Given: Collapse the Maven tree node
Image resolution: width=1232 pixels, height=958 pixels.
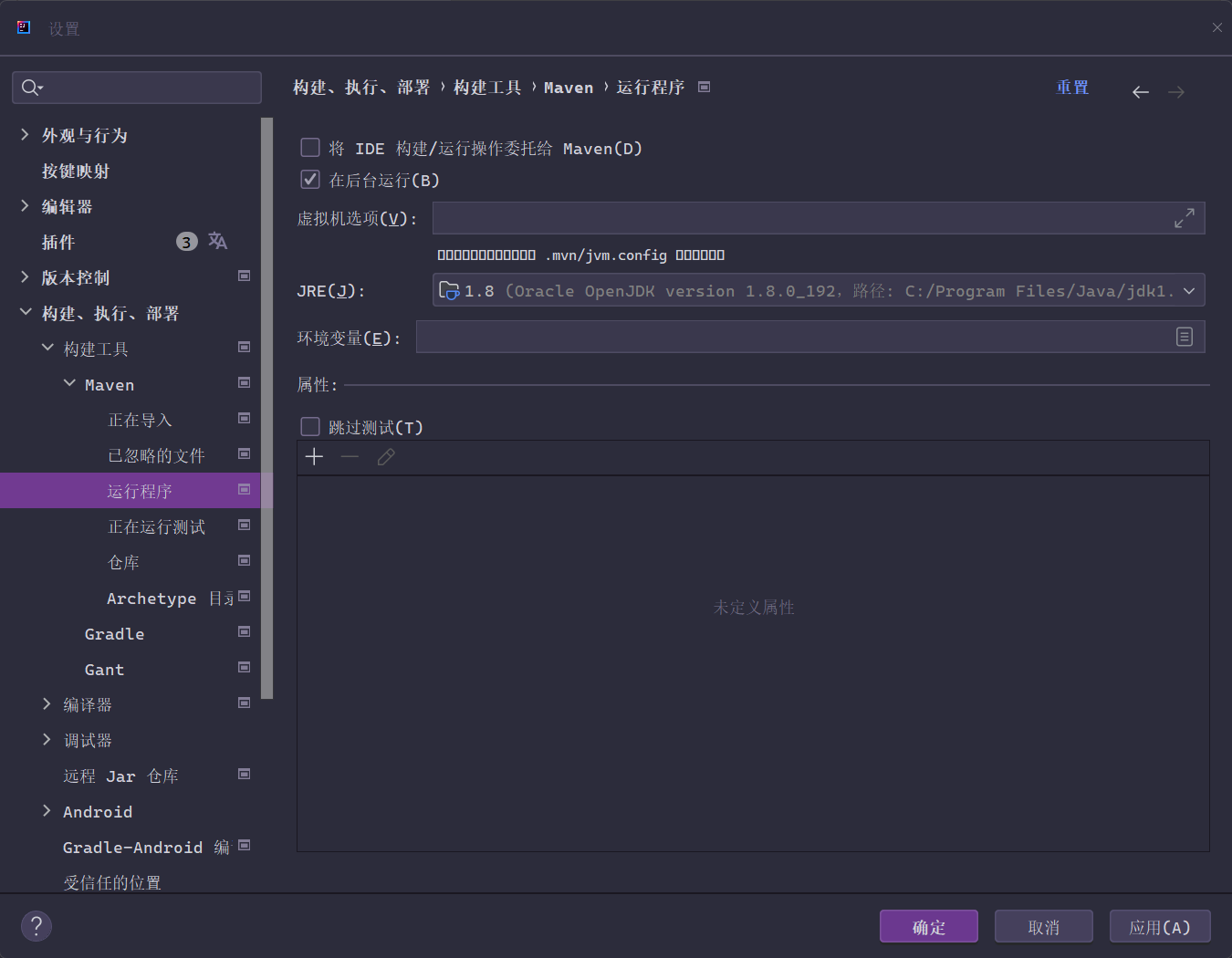Looking at the screenshot, I should (x=69, y=384).
